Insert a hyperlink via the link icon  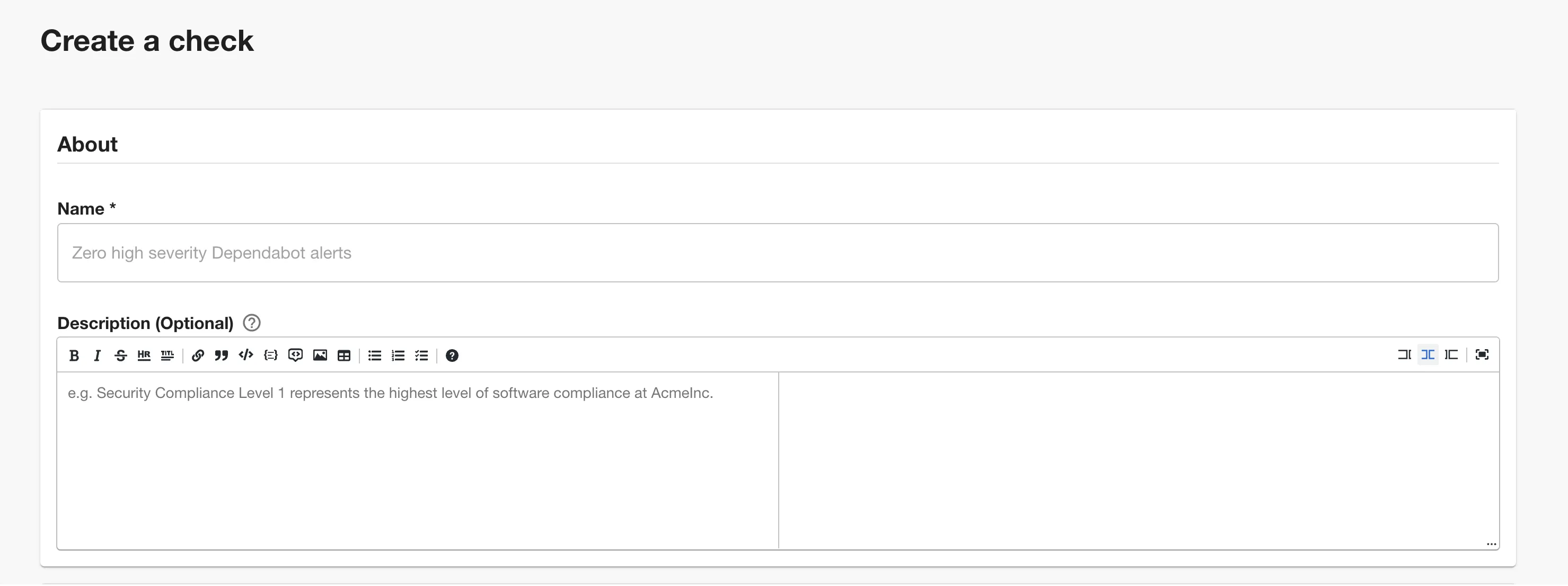(198, 356)
